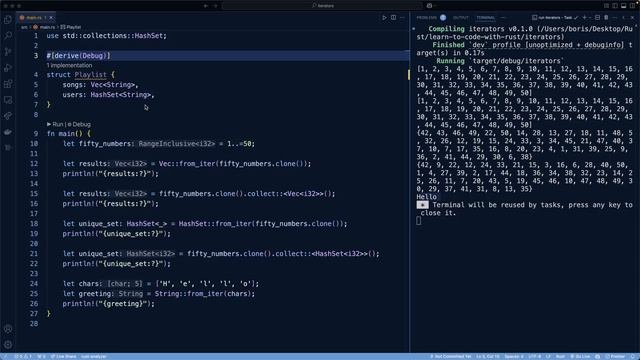Click Prettier status bar item
Image resolution: width=640 pixels, height=360 pixels.
pyautogui.click(x=615, y=356)
